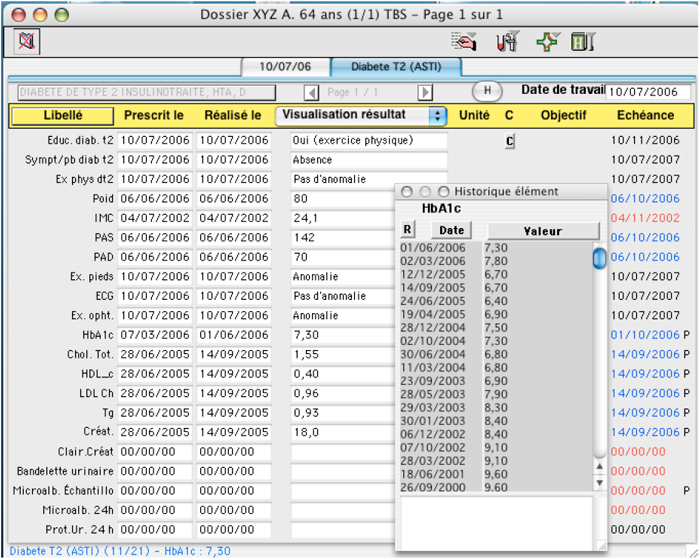Click the Clair.Créat prescrit date field
The height and width of the screenshot is (558, 700).
pos(155,452)
